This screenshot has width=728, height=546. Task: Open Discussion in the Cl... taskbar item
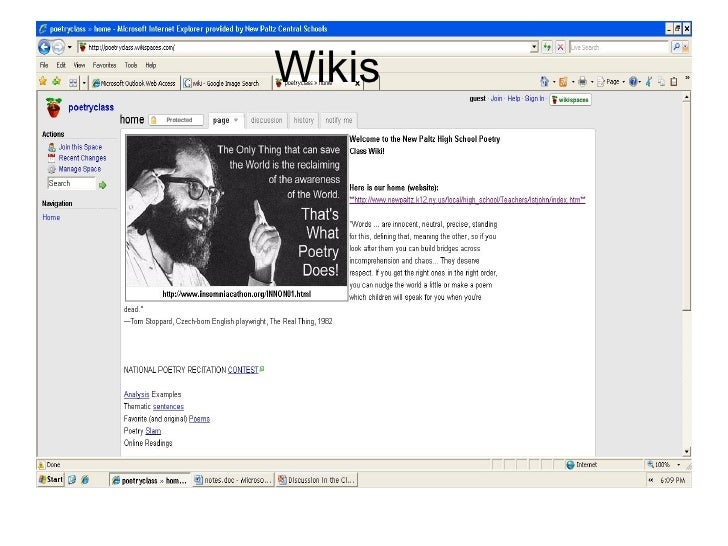316,480
